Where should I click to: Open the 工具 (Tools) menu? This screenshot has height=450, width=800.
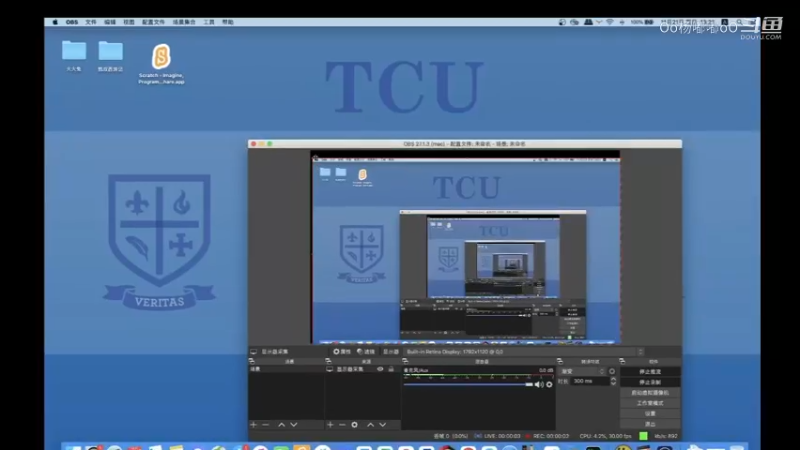209,22
